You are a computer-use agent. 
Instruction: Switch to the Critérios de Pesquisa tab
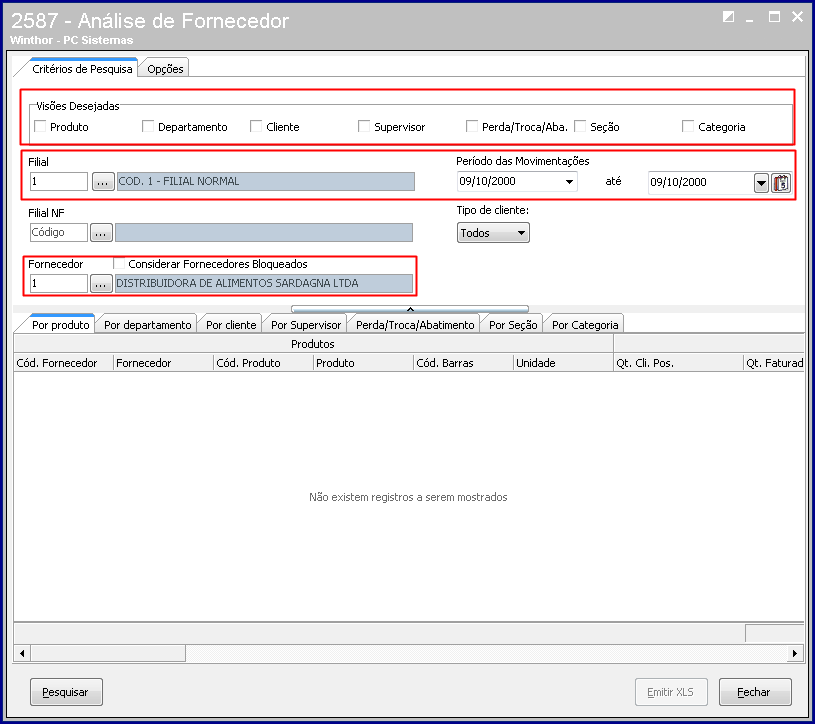(82, 69)
